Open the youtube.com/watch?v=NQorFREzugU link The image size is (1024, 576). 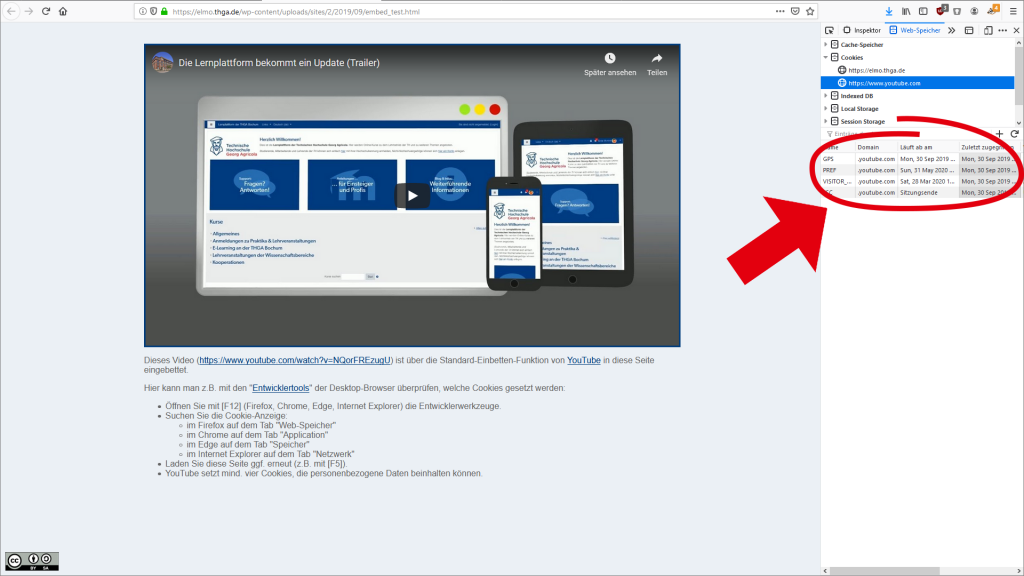click(x=295, y=360)
